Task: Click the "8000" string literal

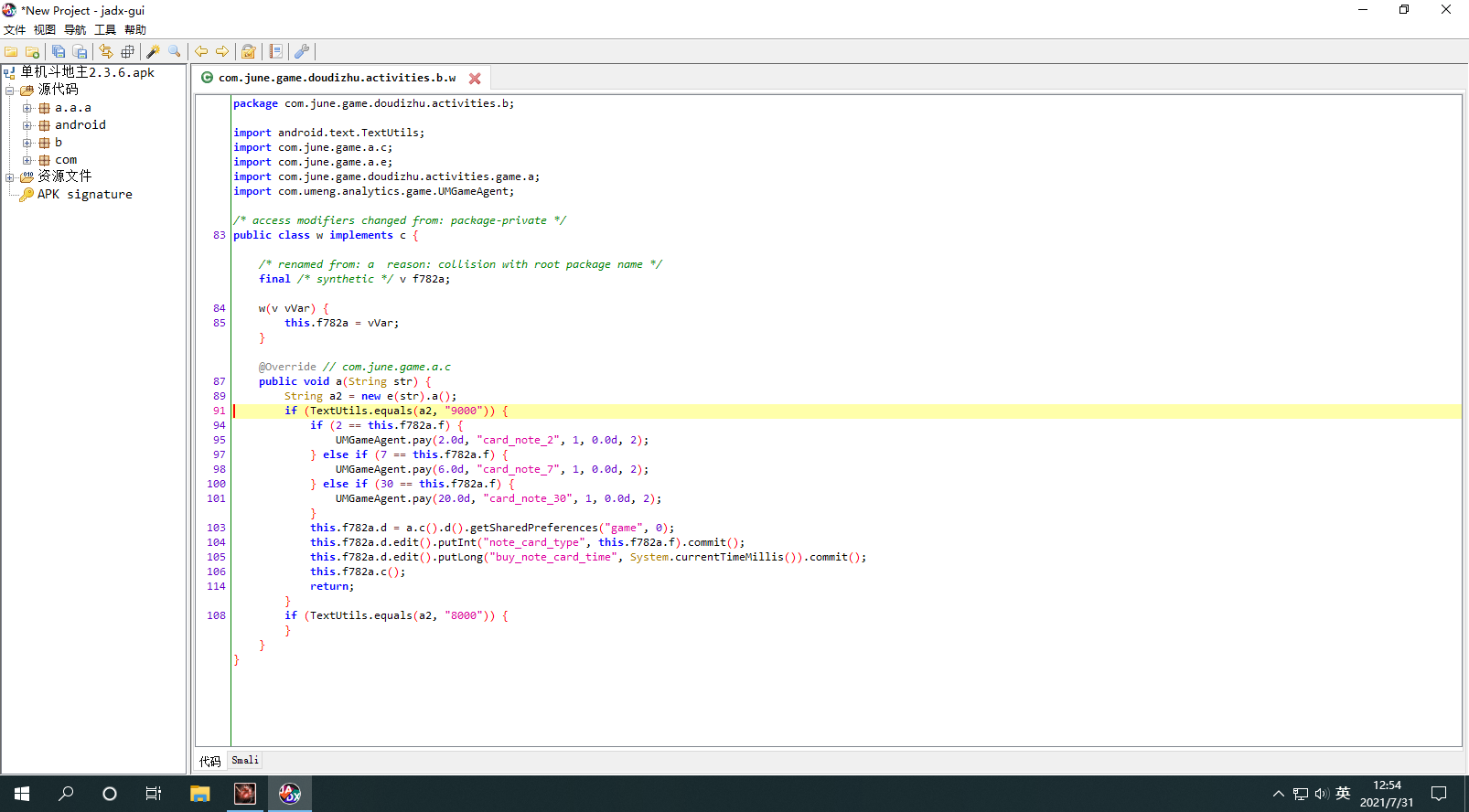Action: coord(464,615)
